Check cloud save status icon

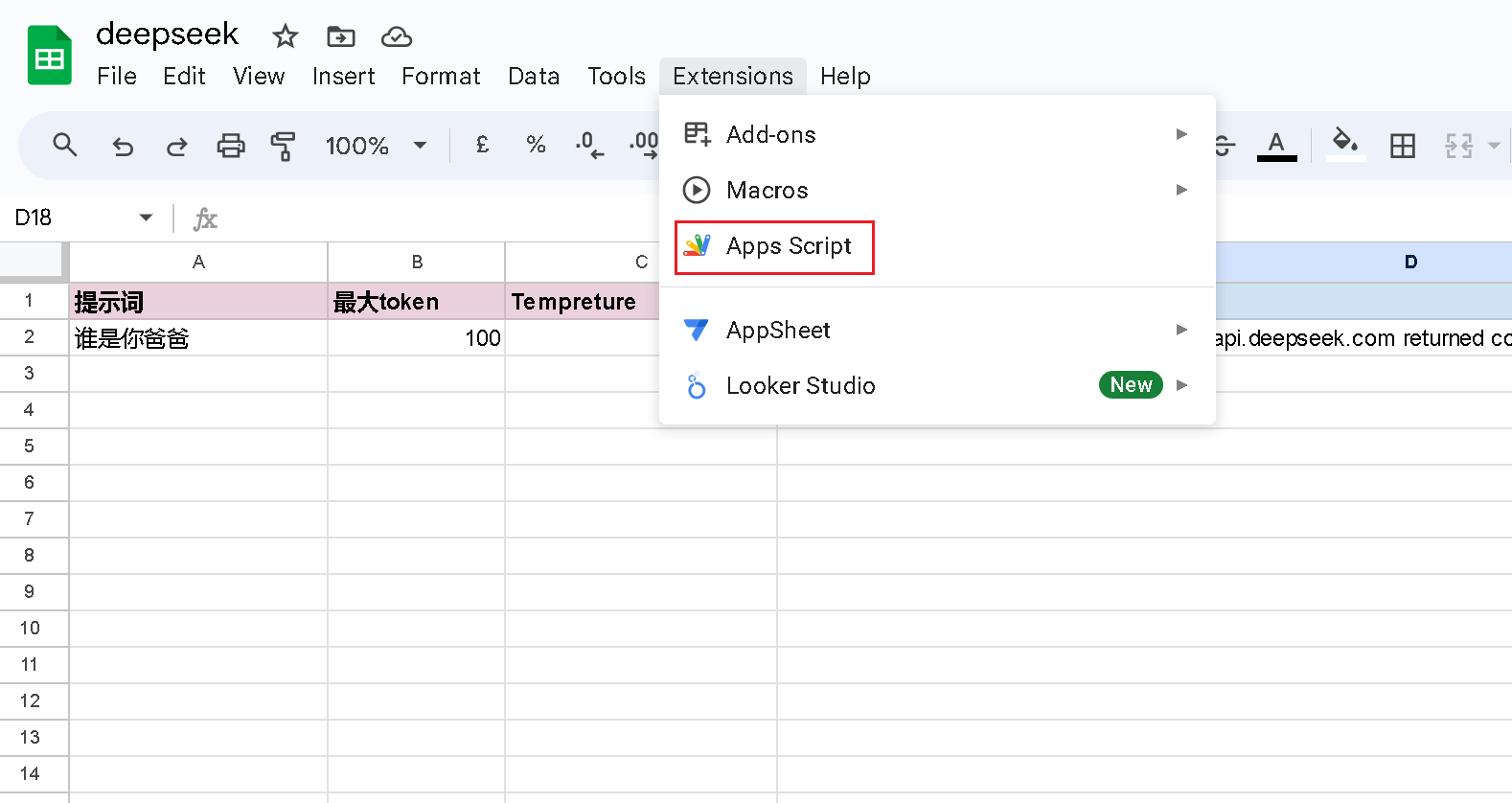(x=396, y=37)
